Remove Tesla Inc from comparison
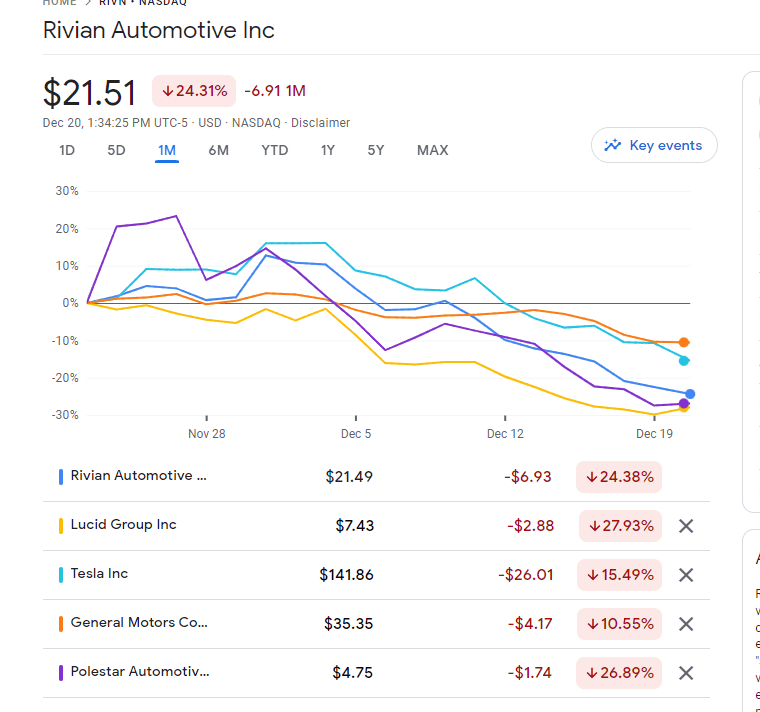 (x=686, y=575)
